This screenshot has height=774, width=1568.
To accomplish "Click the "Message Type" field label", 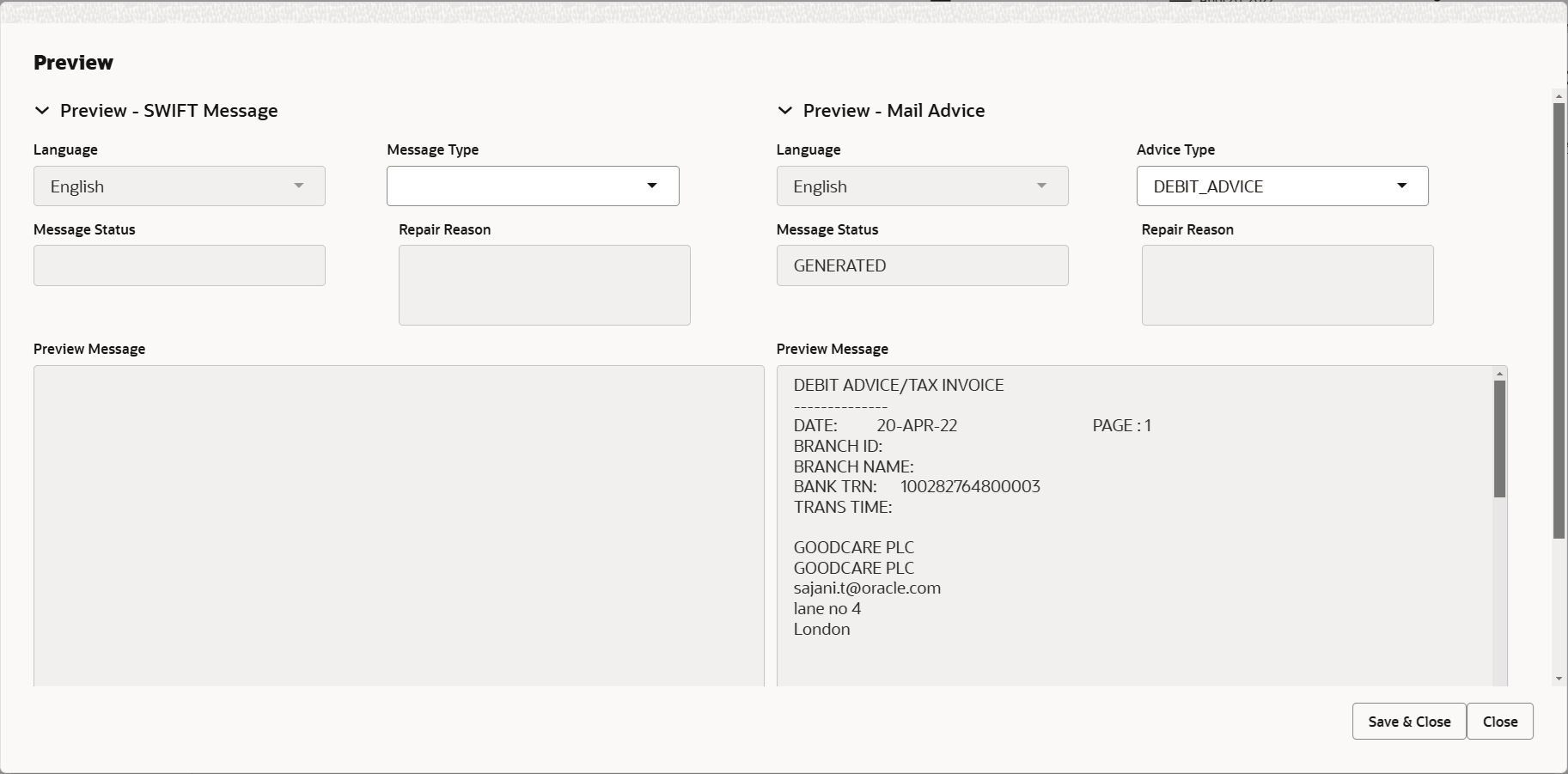I will [x=433, y=149].
